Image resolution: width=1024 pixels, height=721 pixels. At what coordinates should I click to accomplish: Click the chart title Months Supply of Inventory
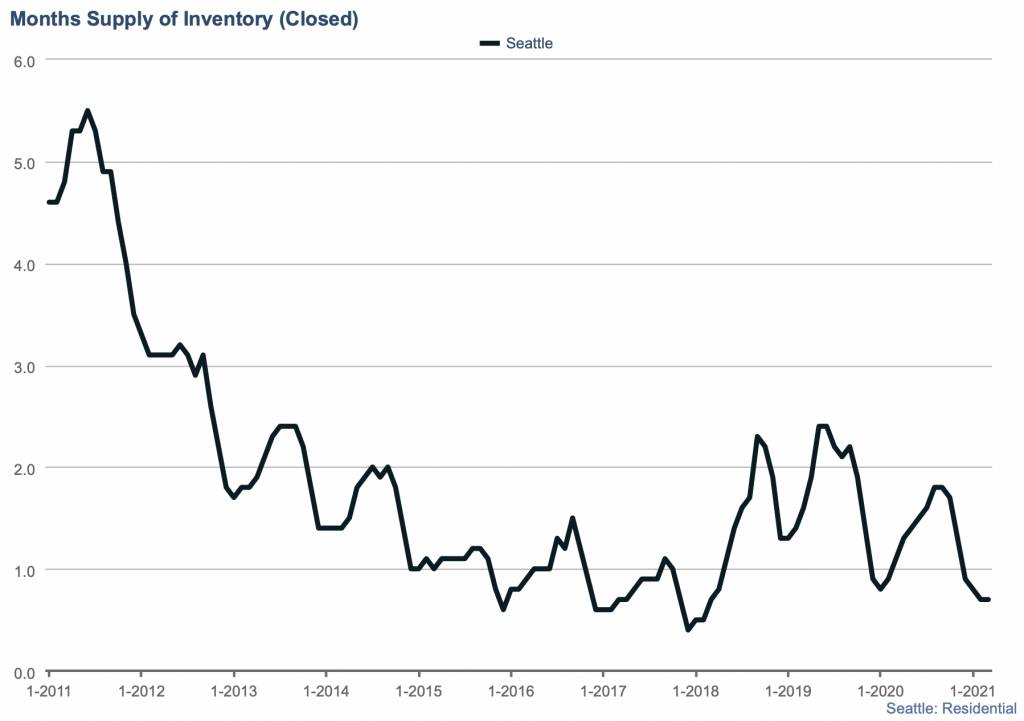(184, 18)
